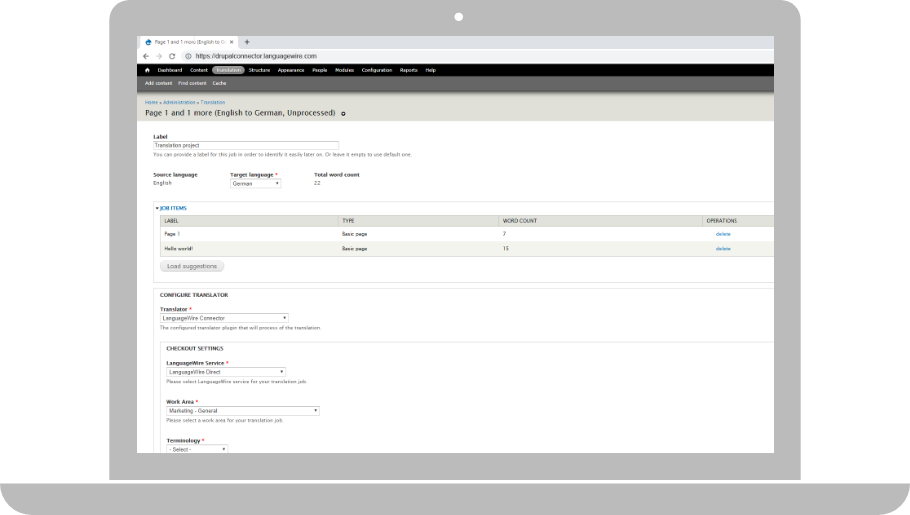Open the Terminology dropdown
This screenshot has height=515, width=910.
(196, 449)
